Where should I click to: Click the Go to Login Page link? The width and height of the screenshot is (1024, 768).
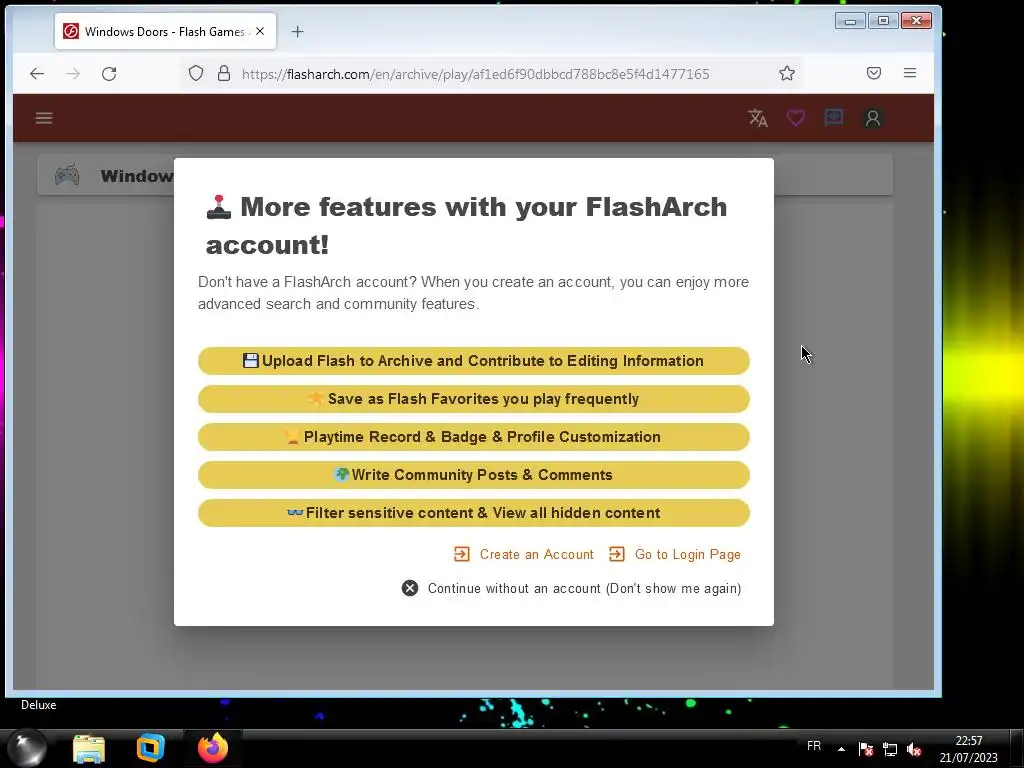tap(675, 554)
